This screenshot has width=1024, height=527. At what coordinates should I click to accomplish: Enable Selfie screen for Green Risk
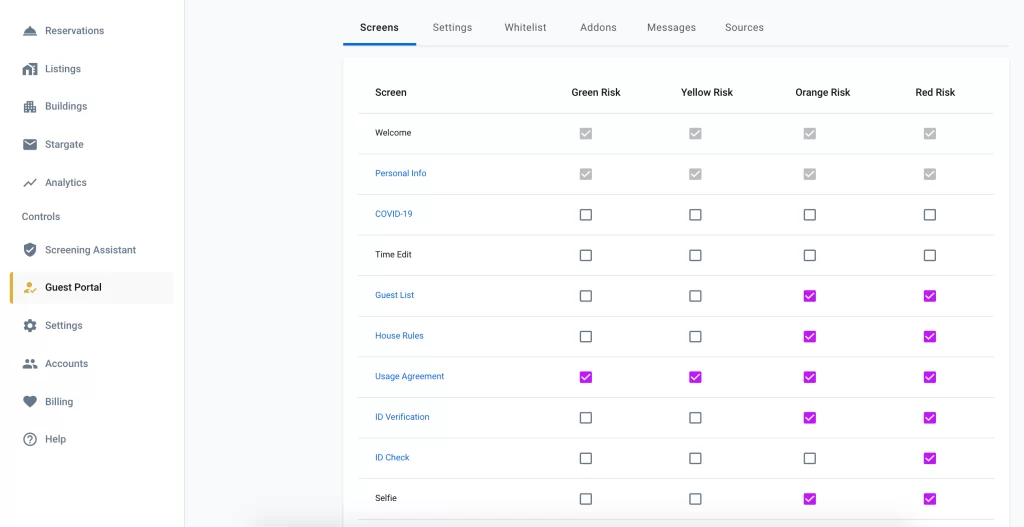(586, 499)
